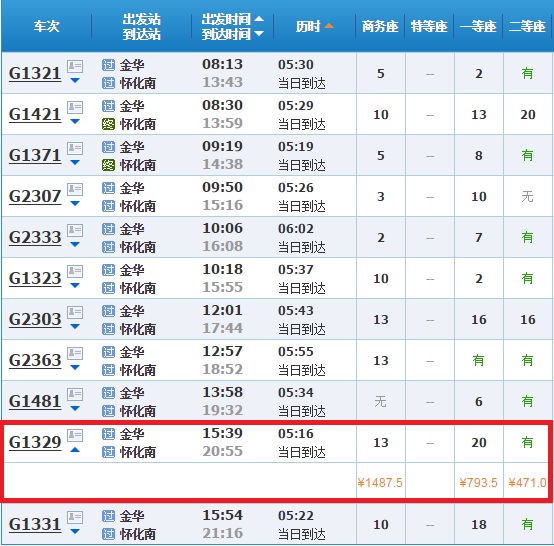Image resolution: width=554 pixels, height=546 pixels.
Task: Click 过 icon beside 怀化南 in G1323 row
Action: click(x=108, y=288)
